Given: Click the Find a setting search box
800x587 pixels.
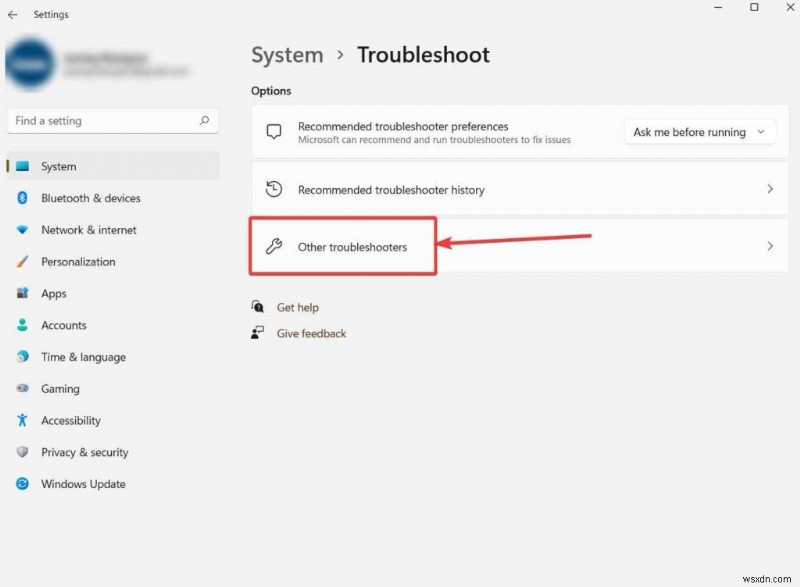Looking at the screenshot, I should coord(113,120).
